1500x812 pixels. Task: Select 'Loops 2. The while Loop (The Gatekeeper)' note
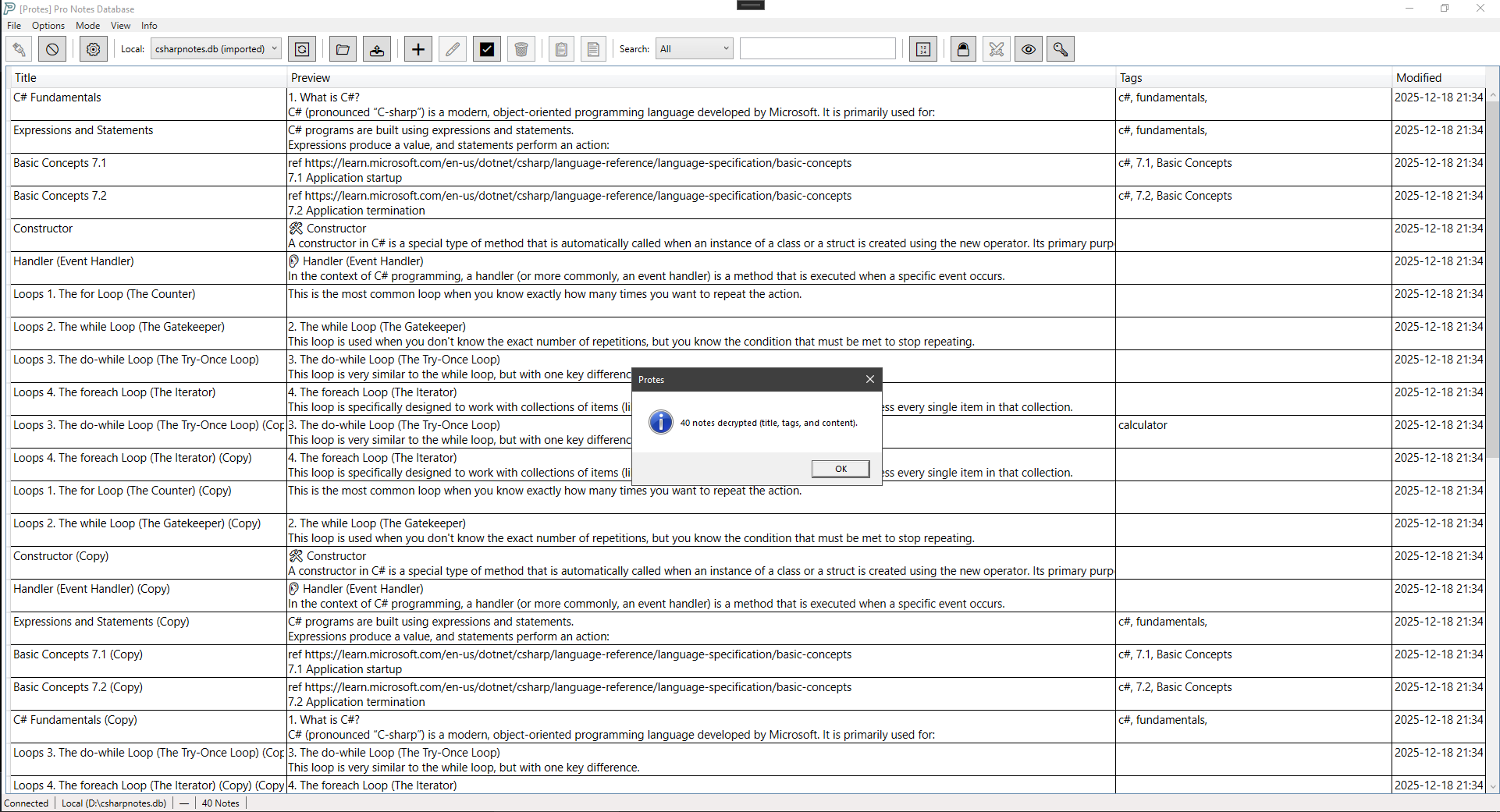[119, 327]
